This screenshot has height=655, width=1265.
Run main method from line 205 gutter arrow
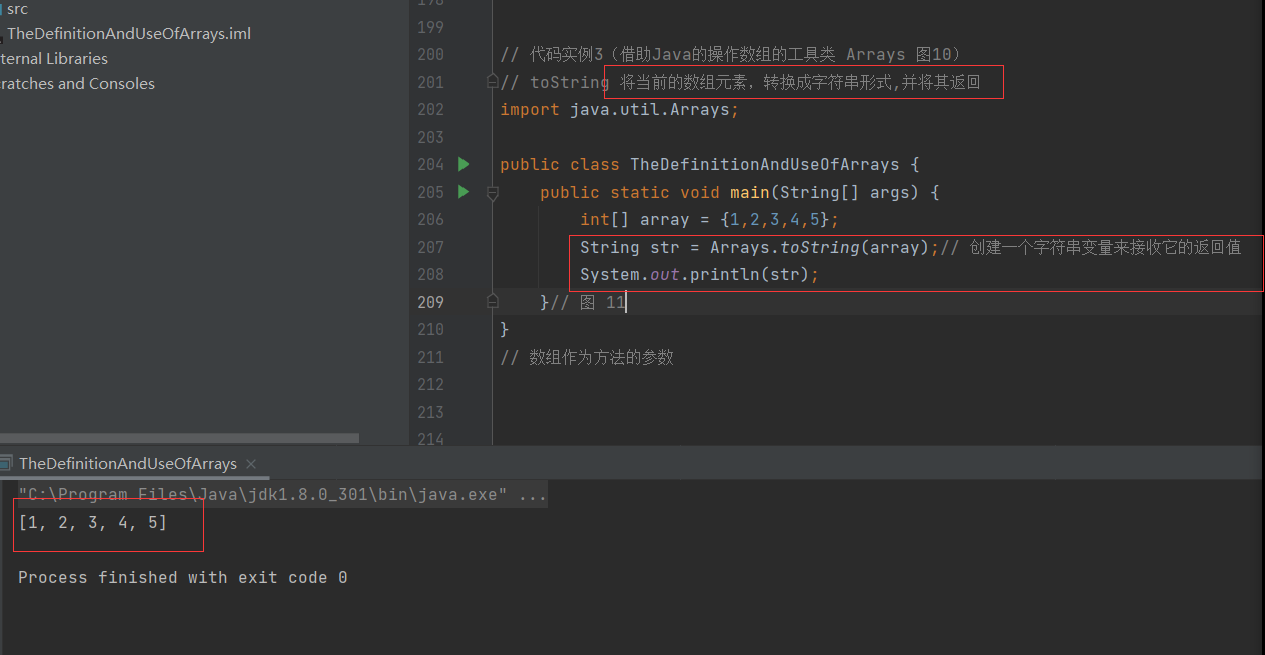tap(463, 191)
